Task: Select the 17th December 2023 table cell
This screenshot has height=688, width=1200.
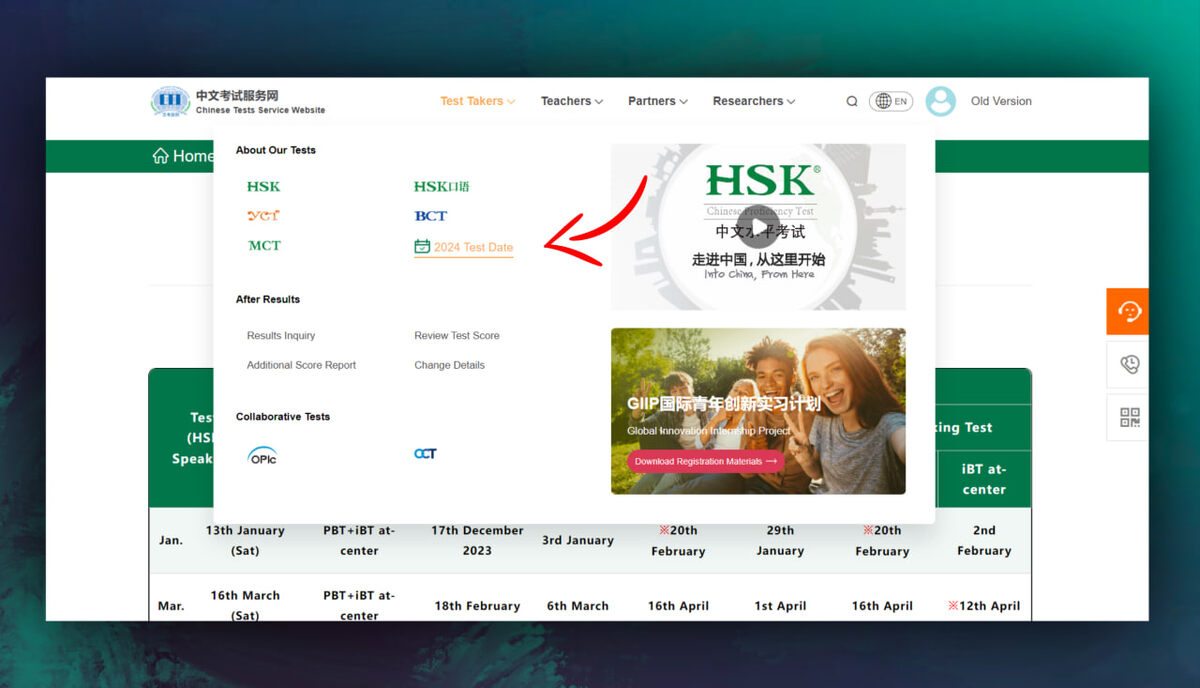Action: 477,540
